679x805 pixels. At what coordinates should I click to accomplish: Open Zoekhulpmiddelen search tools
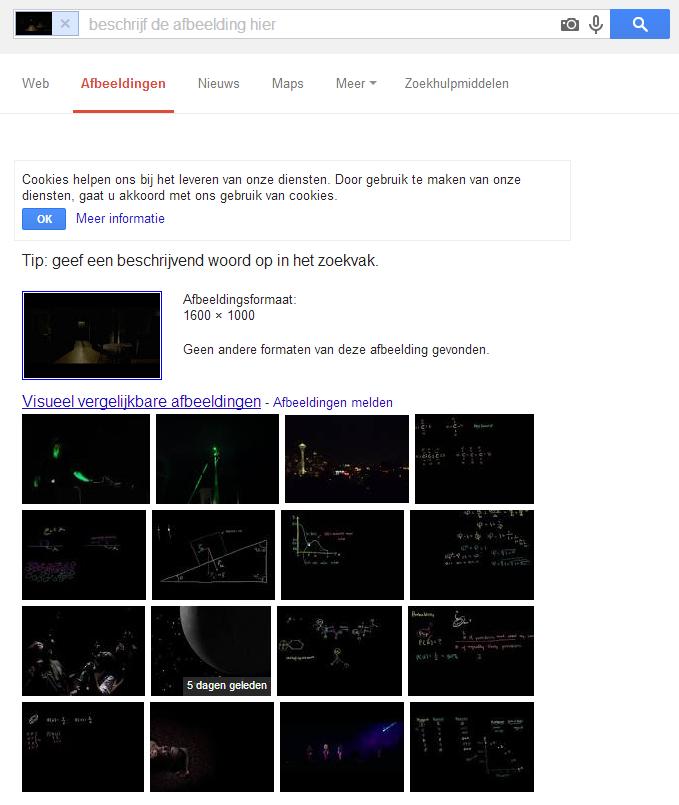pyautogui.click(x=456, y=84)
